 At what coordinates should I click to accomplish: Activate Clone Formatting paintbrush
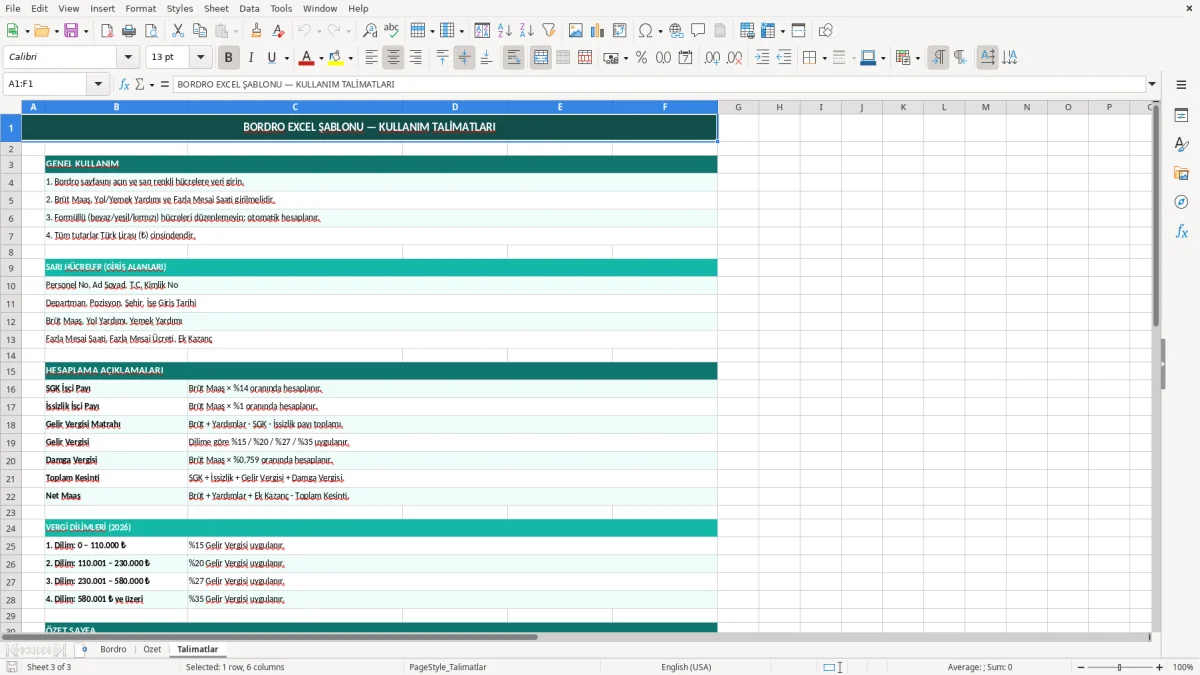257,30
